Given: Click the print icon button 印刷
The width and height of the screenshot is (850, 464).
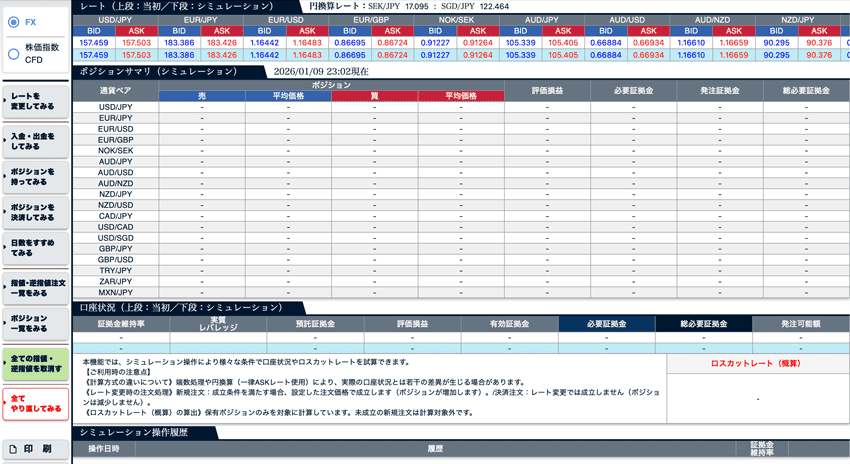Looking at the screenshot, I should tap(35, 449).
